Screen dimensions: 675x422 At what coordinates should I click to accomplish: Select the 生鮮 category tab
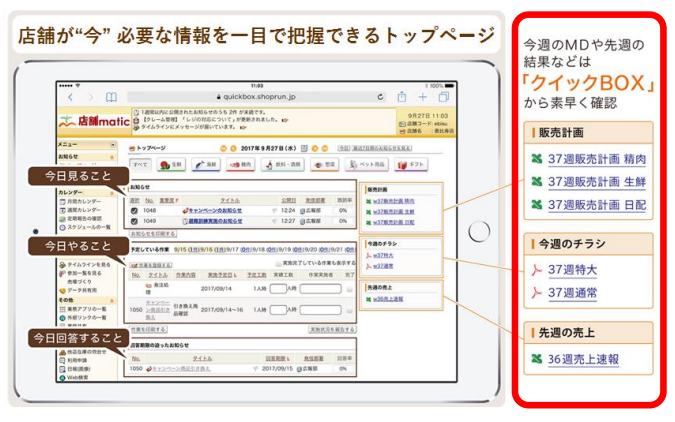(171, 164)
